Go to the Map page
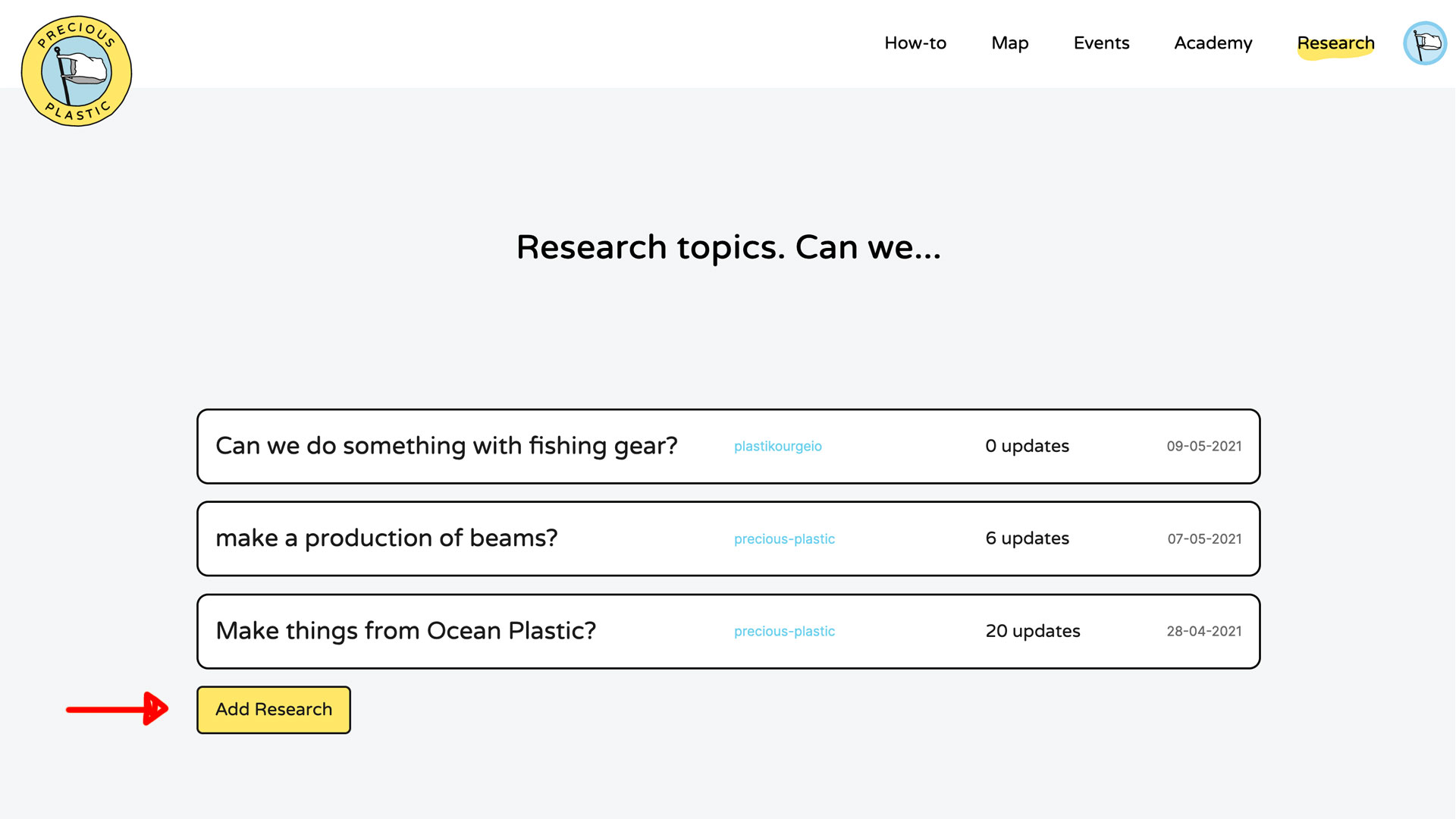 [x=1009, y=43]
